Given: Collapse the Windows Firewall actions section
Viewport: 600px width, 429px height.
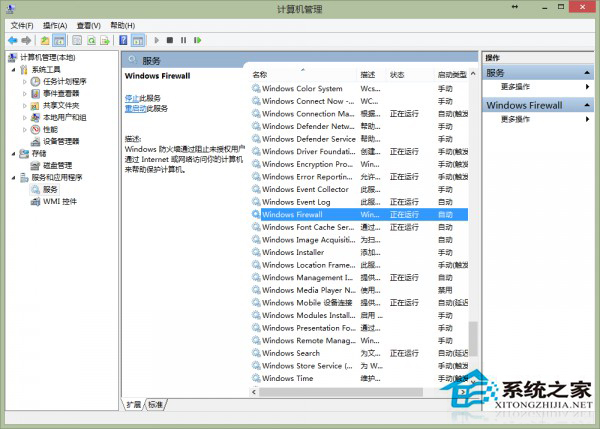Looking at the screenshot, I should click(587, 105).
